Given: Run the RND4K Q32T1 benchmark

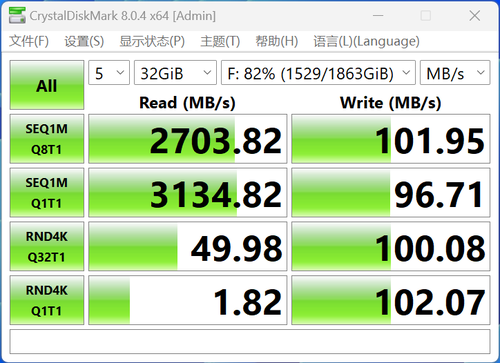Looking at the screenshot, I should tap(47, 247).
